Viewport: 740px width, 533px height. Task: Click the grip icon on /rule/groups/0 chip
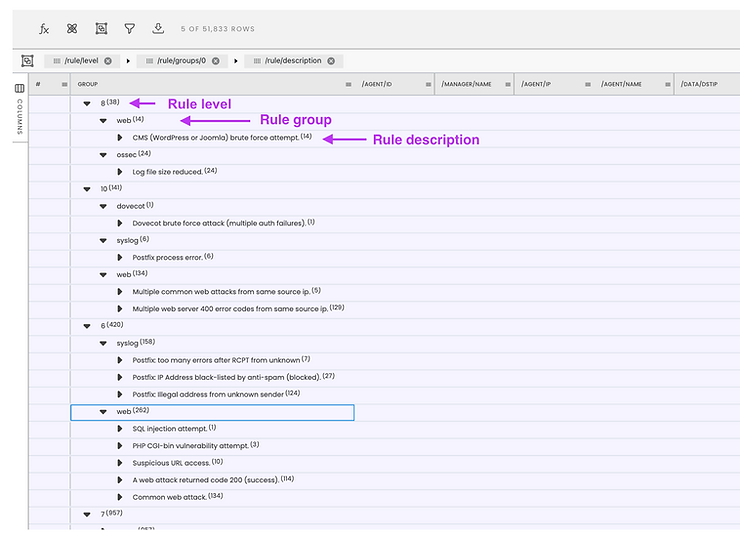[x=149, y=61]
